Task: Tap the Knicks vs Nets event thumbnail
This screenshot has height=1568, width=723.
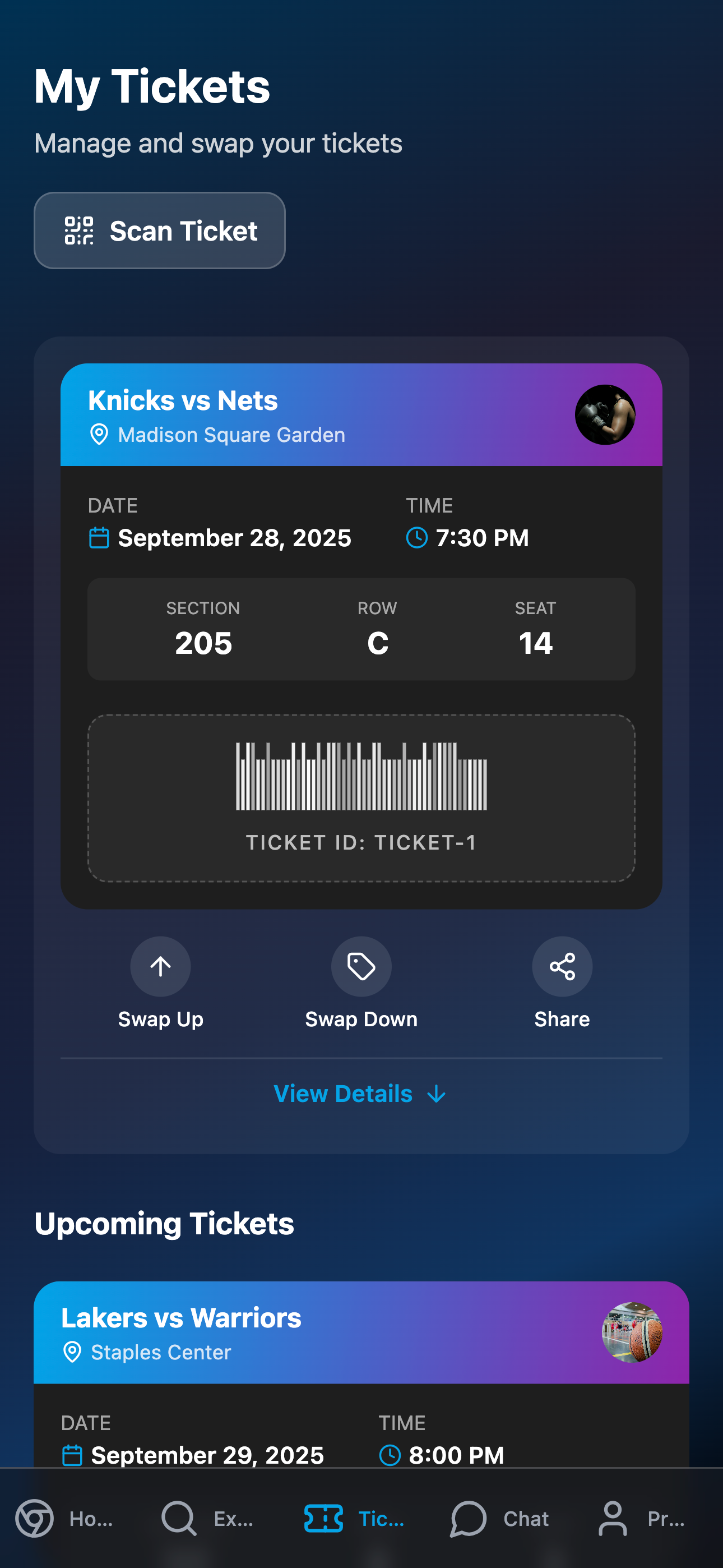Action: tap(605, 414)
